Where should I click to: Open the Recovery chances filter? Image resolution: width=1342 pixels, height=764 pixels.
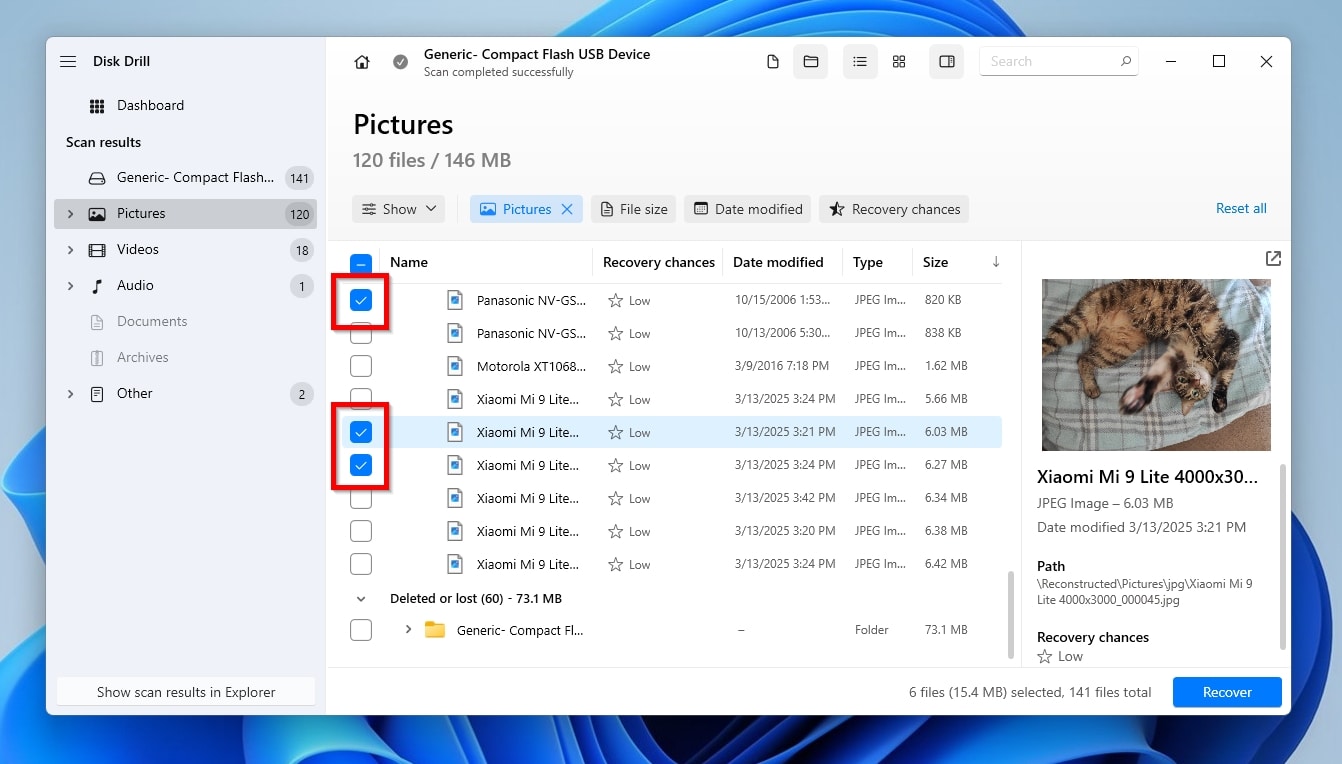893,209
